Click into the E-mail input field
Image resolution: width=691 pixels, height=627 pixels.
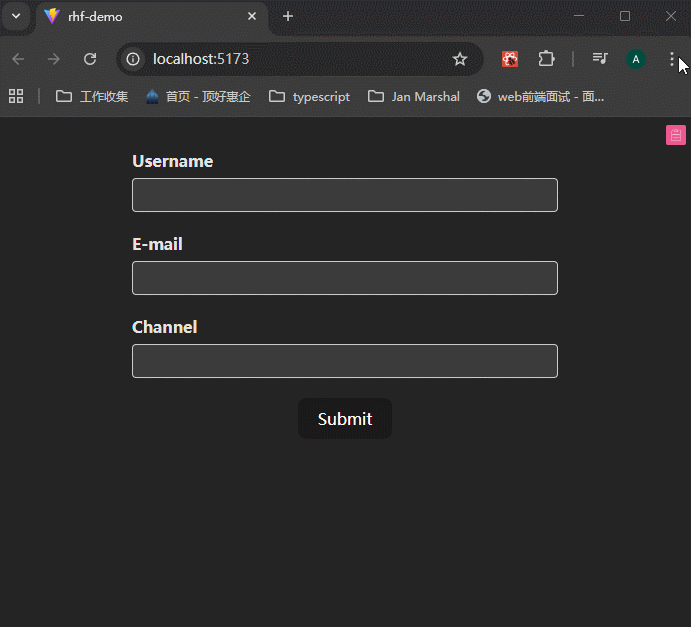[x=344, y=278]
